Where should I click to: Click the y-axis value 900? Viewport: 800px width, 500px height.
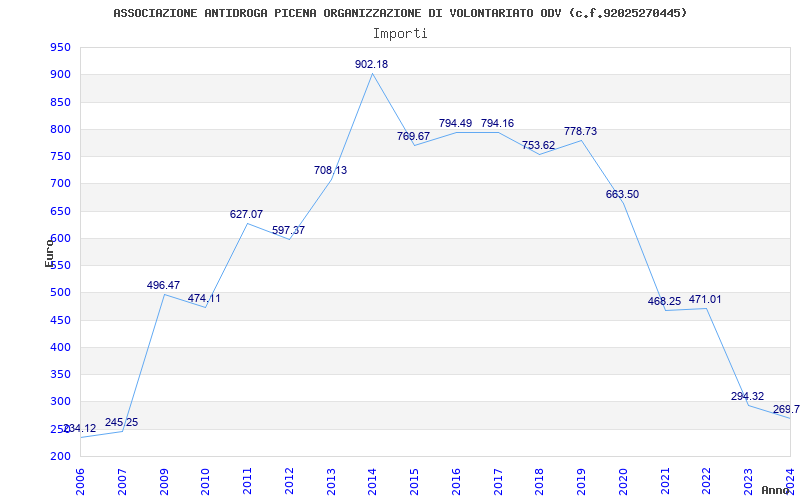coord(60,75)
